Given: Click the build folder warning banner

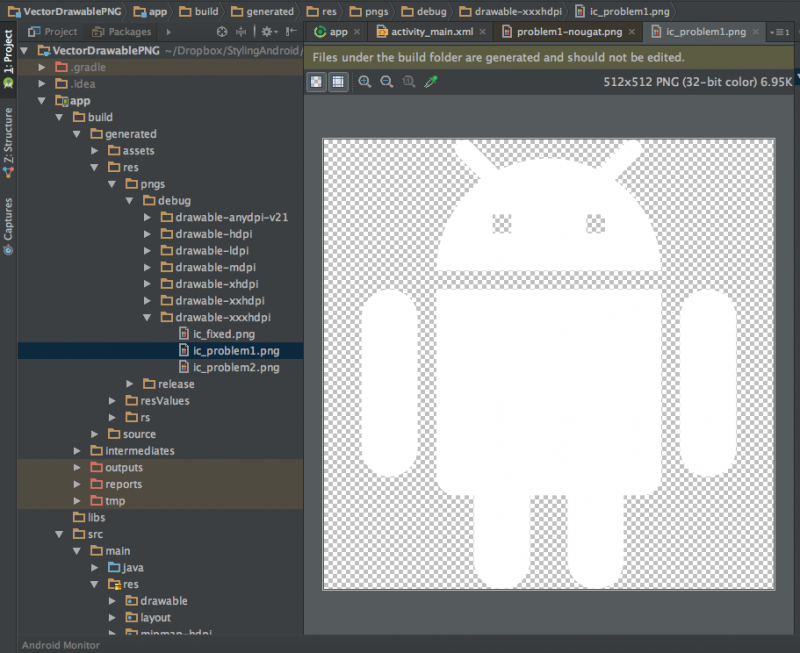Looking at the screenshot, I should tap(548, 57).
